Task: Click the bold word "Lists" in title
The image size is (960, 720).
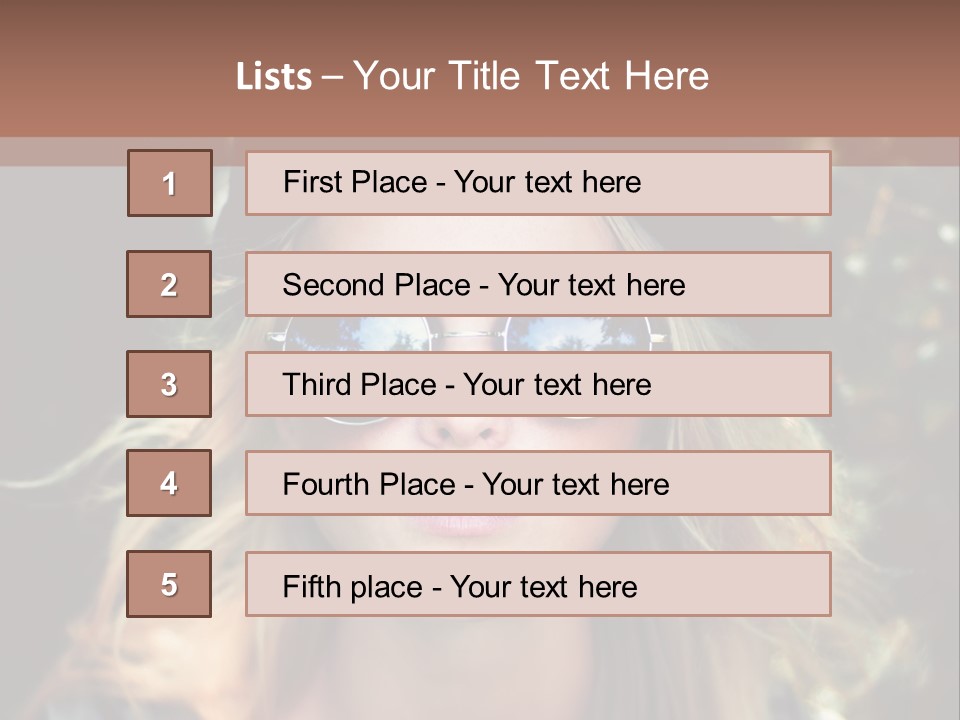Action: (273, 77)
